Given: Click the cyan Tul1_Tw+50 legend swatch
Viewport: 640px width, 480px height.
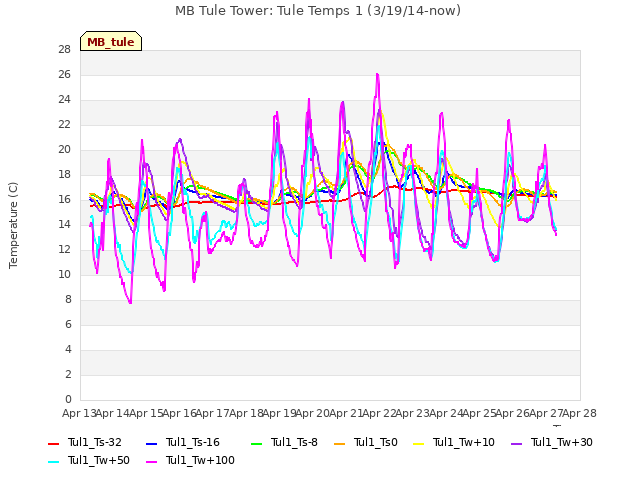Looking at the screenshot, I should point(53,461).
